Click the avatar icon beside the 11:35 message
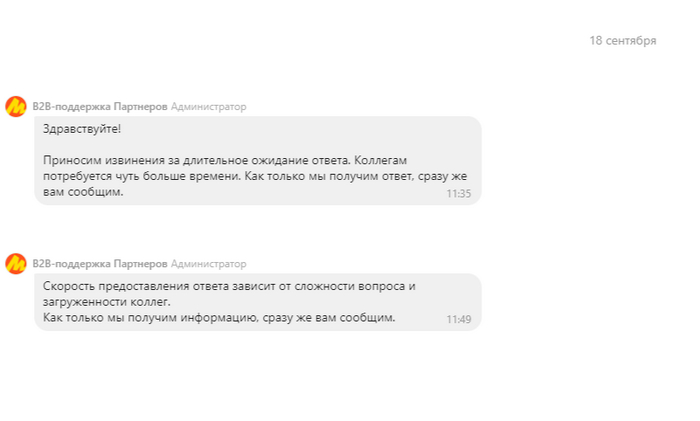This screenshot has width=700, height=421. [x=16, y=107]
